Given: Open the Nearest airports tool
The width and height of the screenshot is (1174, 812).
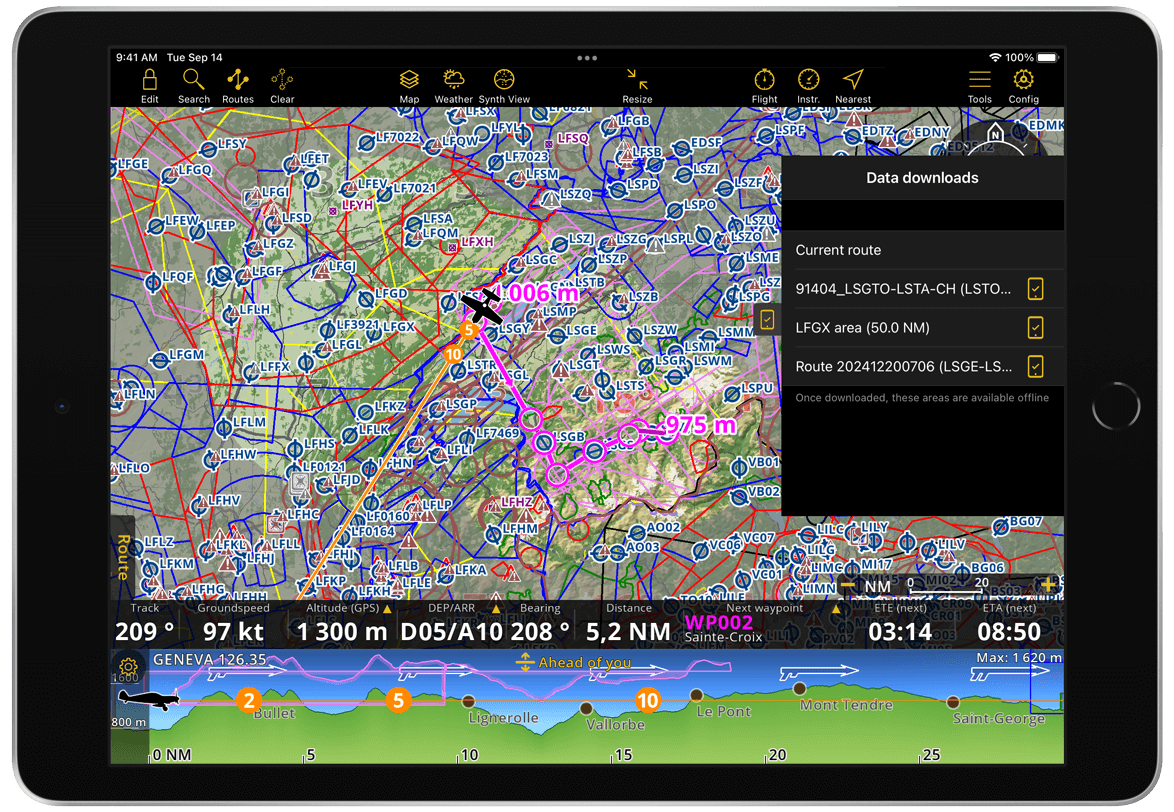Looking at the screenshot, I should coord(853,86).
